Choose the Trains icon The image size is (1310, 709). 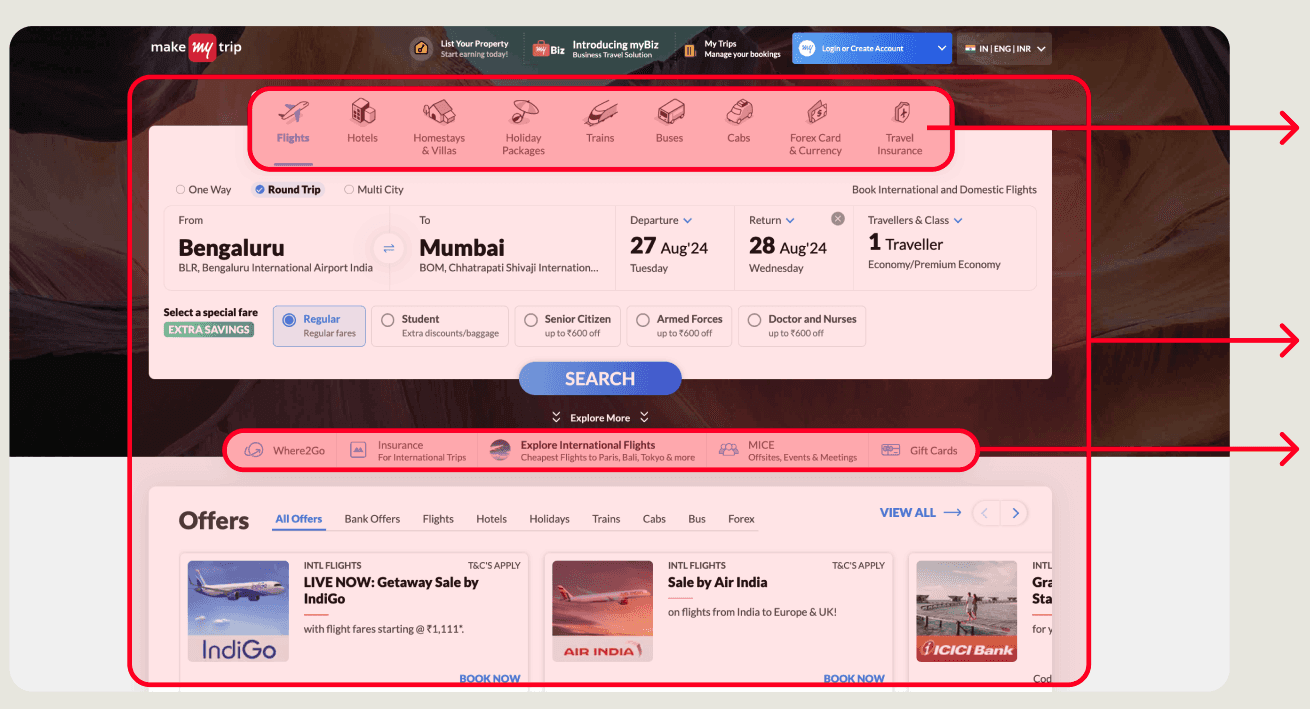600,111
